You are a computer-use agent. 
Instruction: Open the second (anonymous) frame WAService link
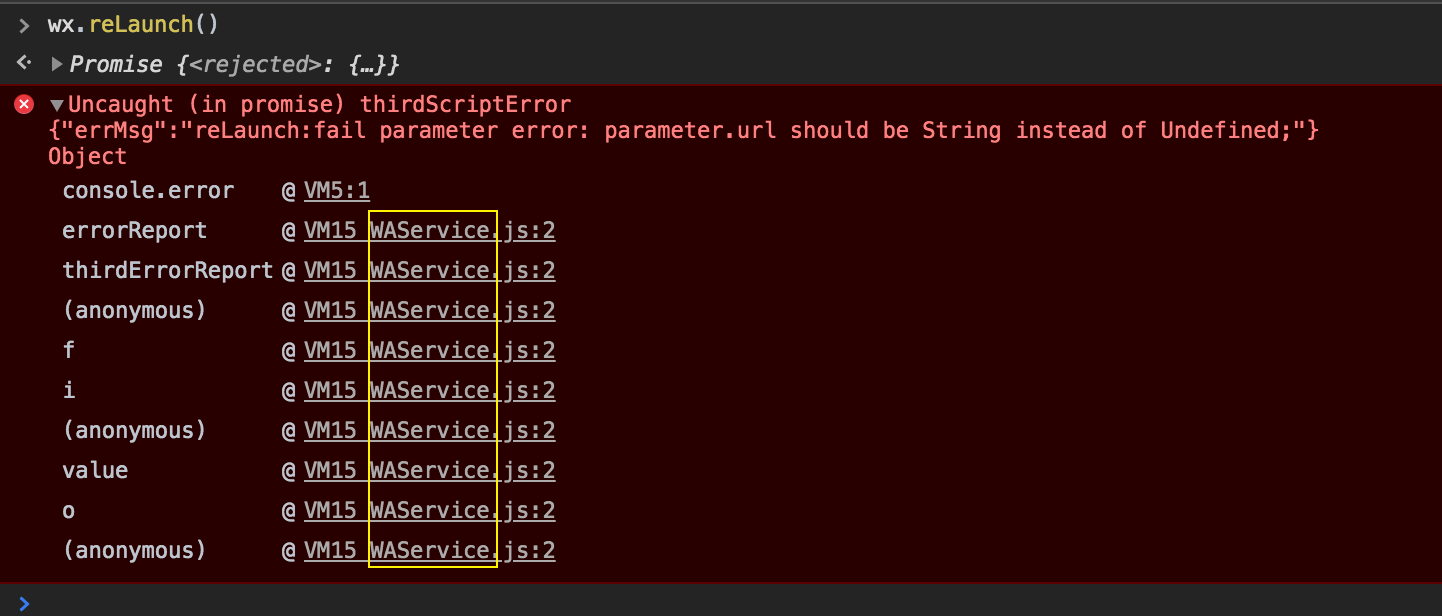pyautogui.click(x=430, y=431)
